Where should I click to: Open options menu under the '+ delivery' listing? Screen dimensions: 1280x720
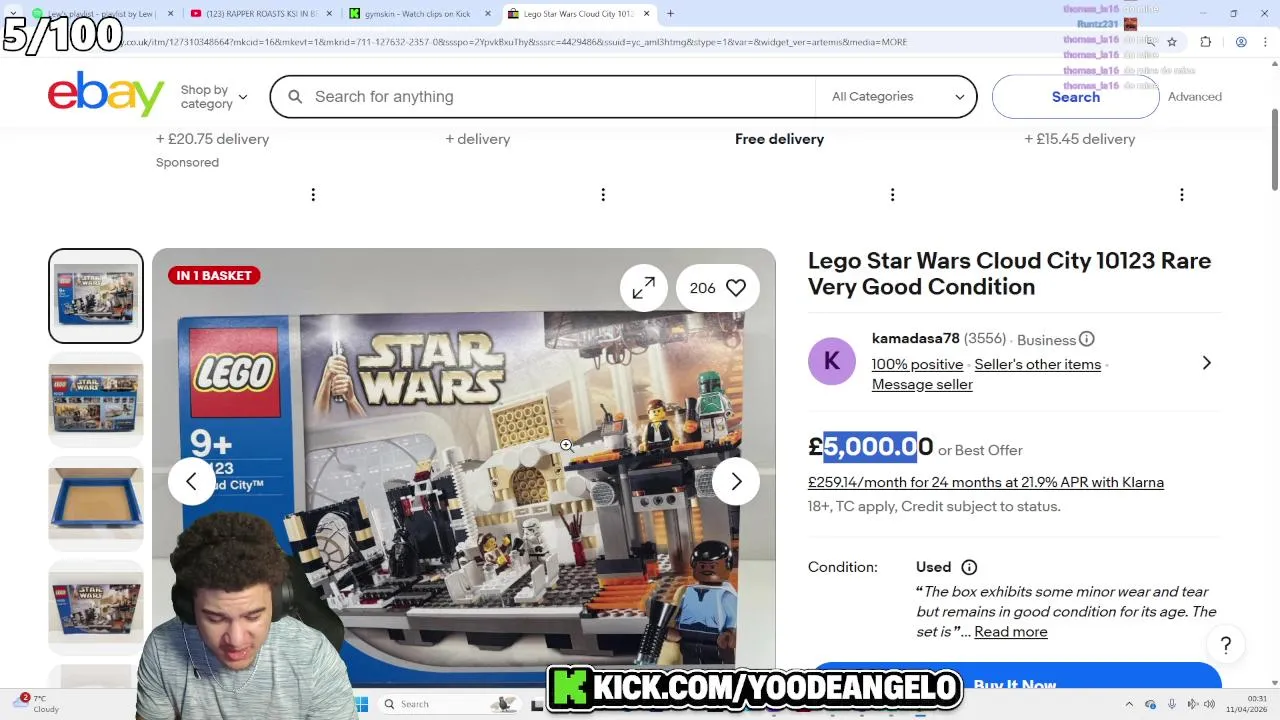point(603,195)
